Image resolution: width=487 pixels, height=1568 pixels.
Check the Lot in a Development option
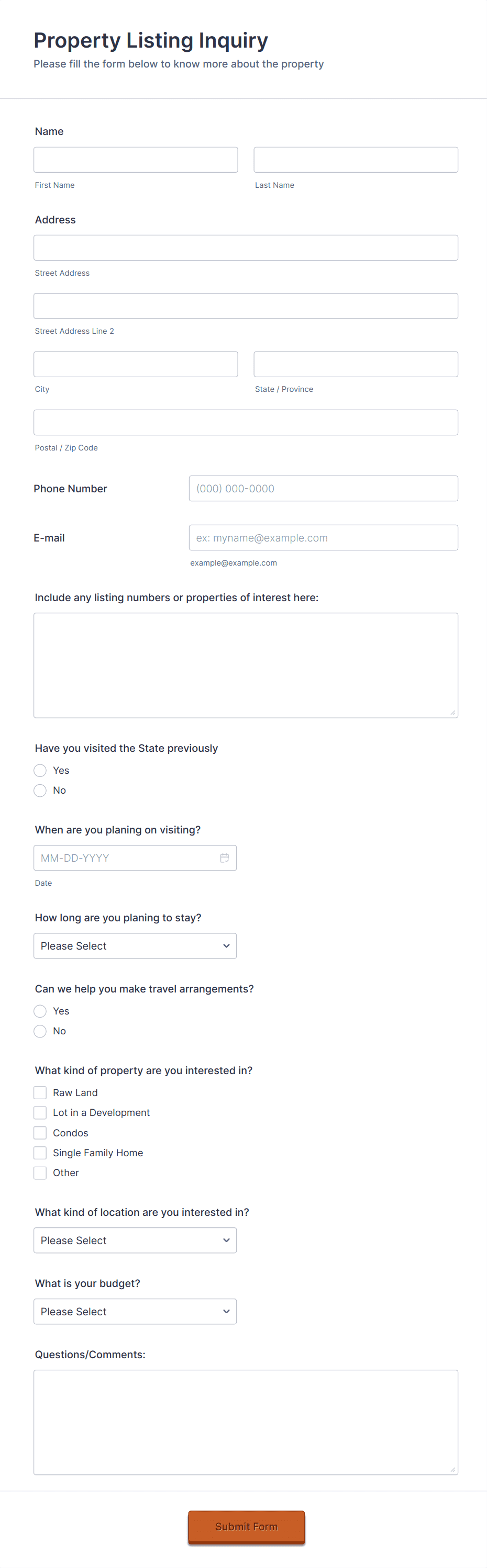pyautogui.click(x=40, y=1112)
